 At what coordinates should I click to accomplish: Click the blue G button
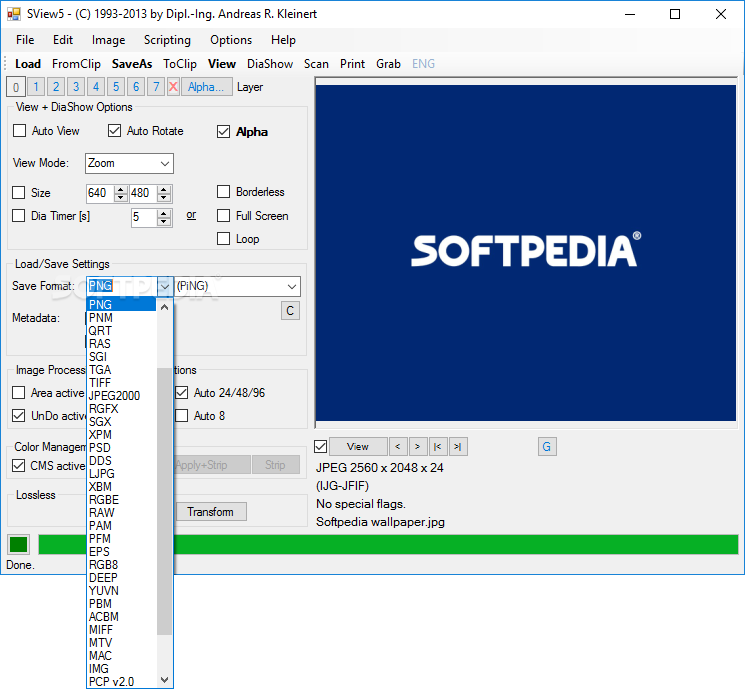[547, 447]
